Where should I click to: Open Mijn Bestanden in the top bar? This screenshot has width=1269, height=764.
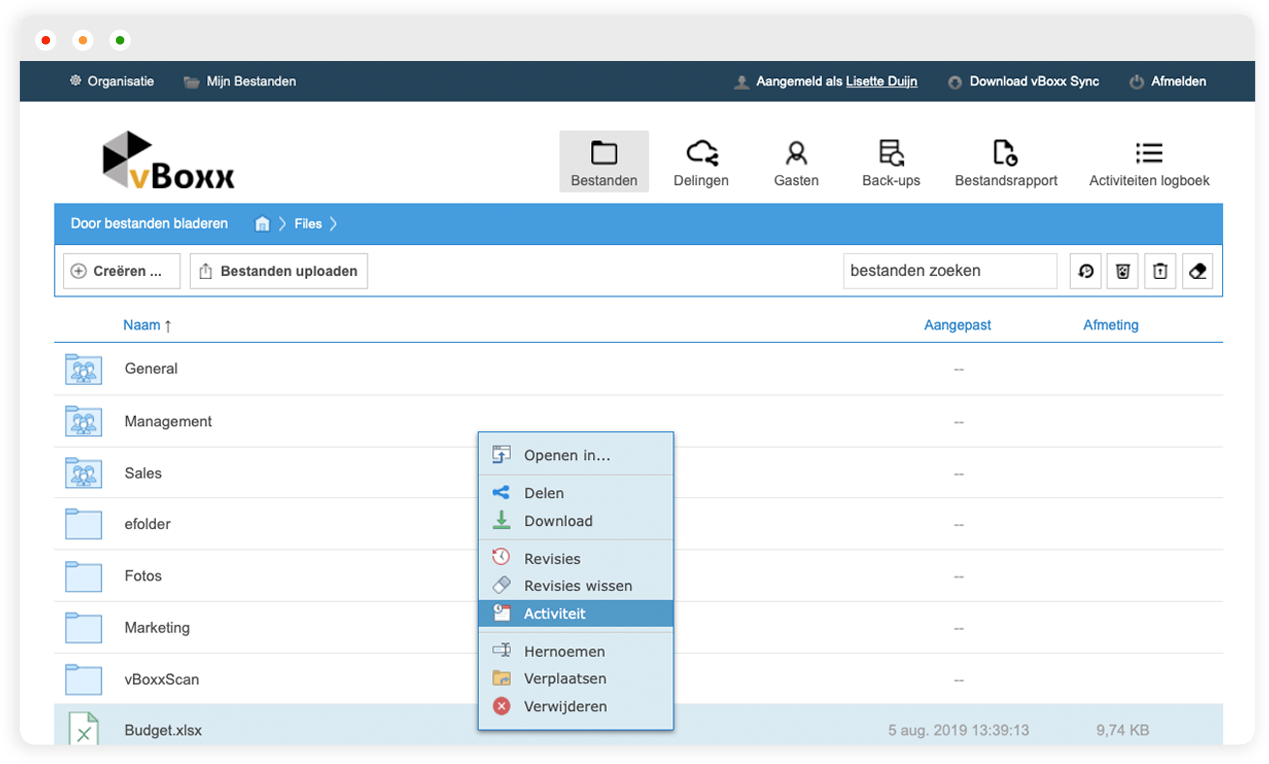240,81
